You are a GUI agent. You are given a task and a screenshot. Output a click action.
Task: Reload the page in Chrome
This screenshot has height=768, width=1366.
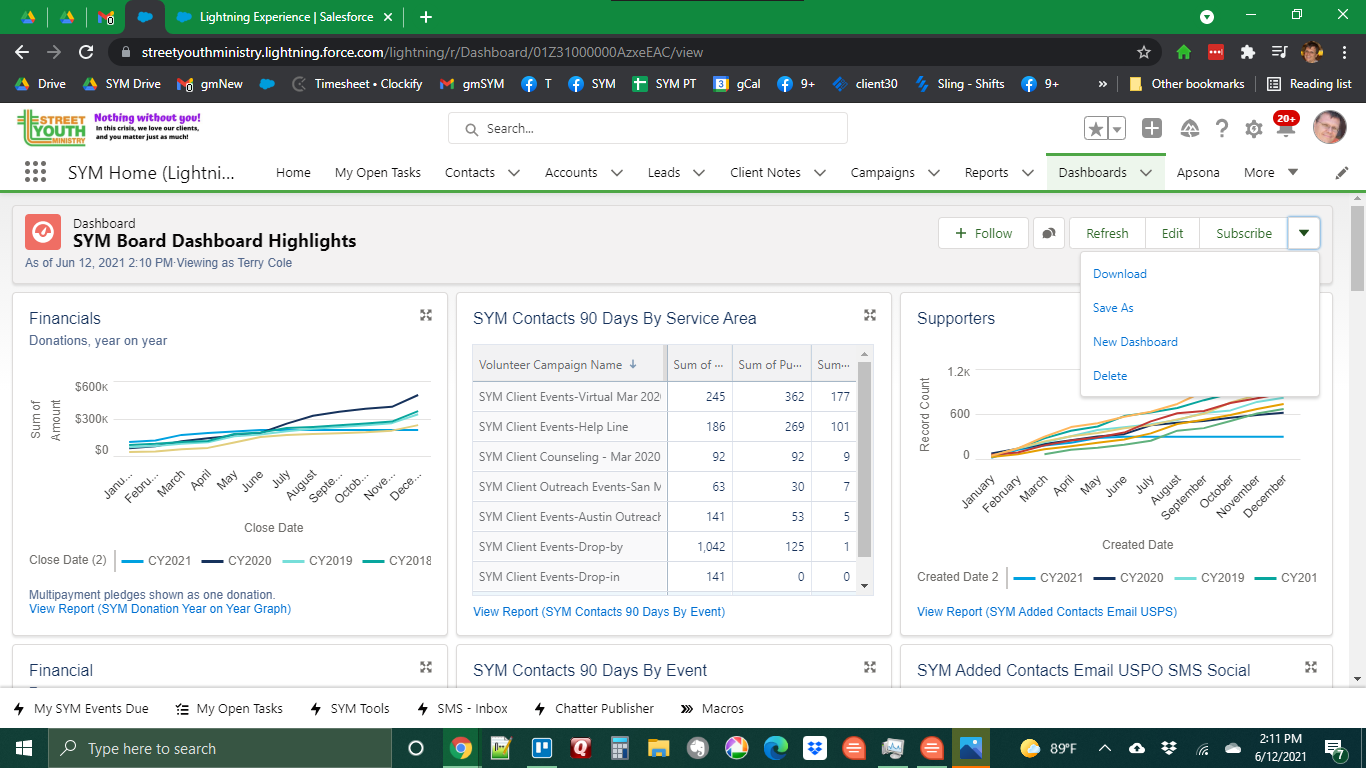[x=86, y=52]
